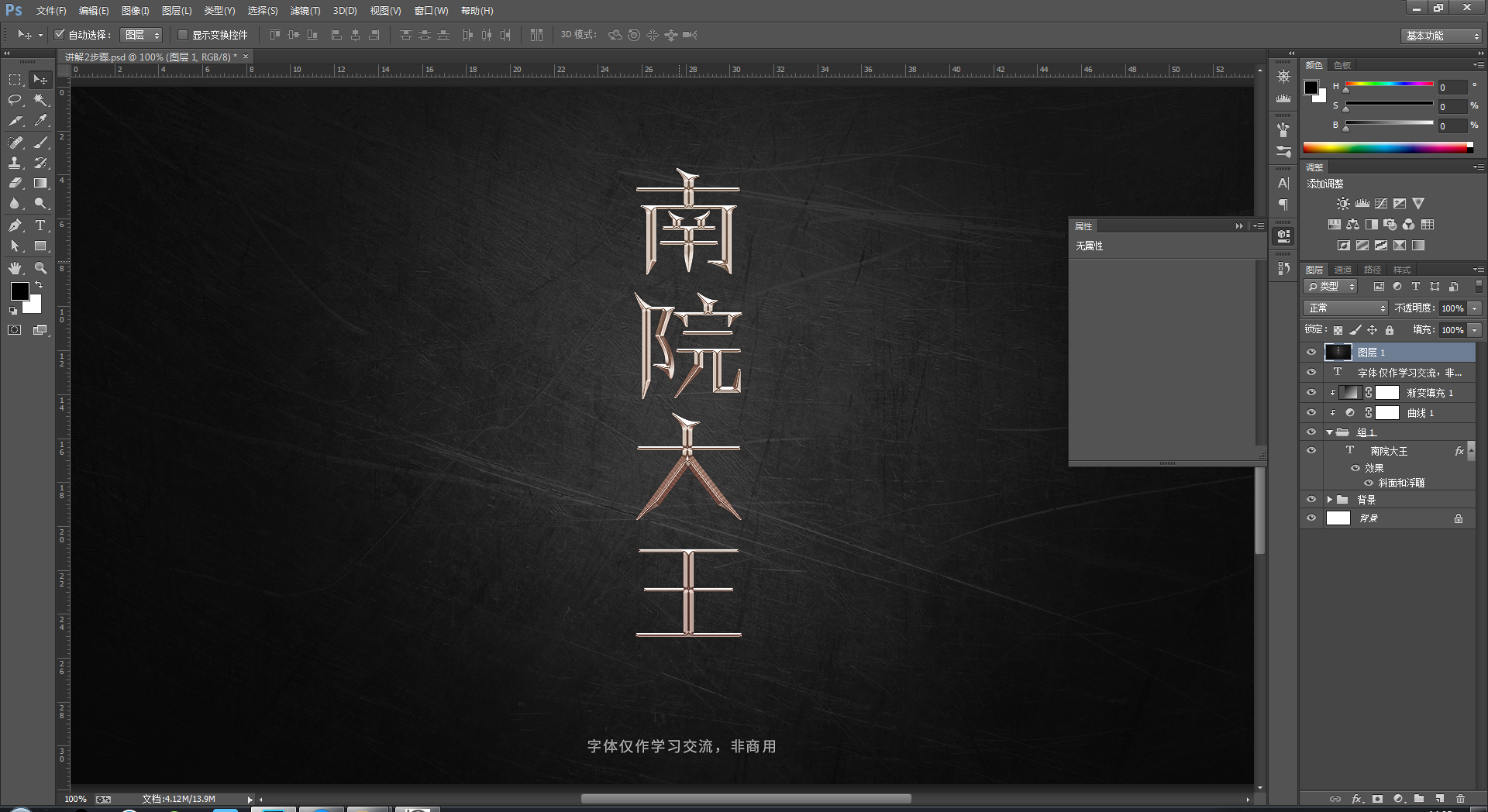Select the Path Selection tool
Screen dimensions: 1488x812
click(15, 246)
